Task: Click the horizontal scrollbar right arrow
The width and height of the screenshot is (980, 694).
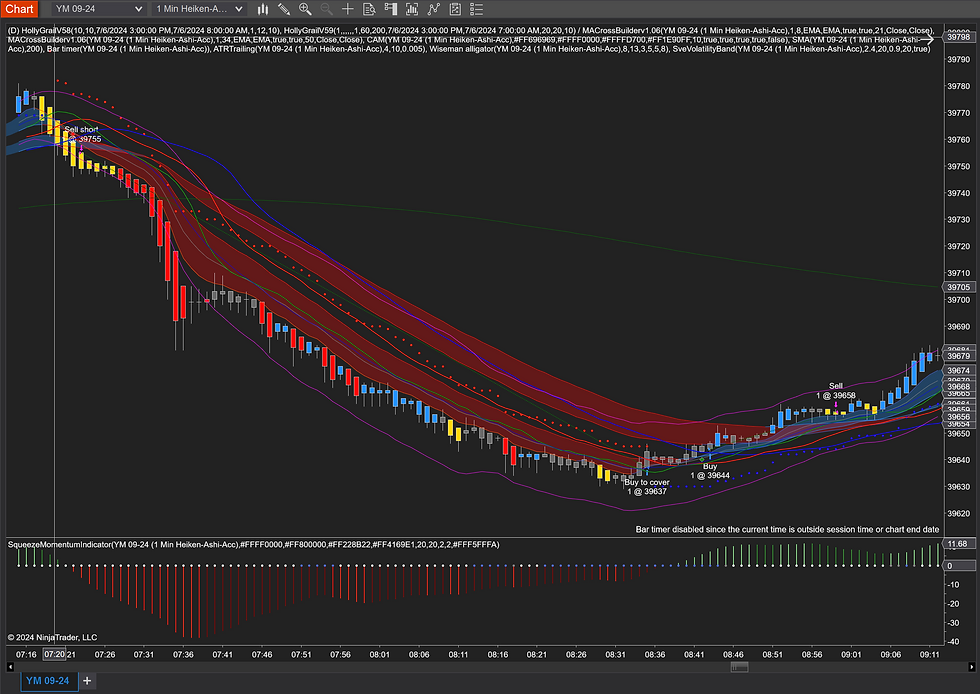Action: click(x=971, y=667)
